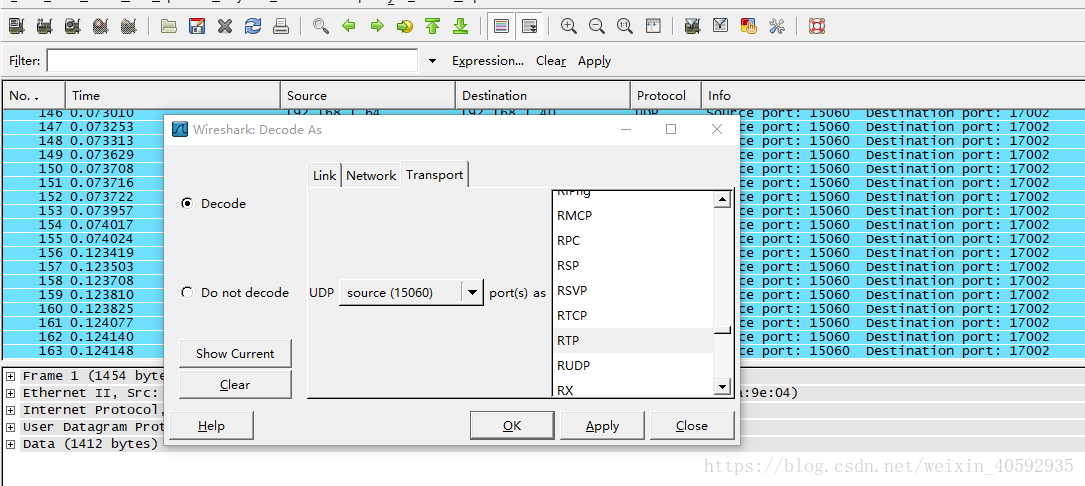This screenshot has height=486, width=1085.
Task: Stop the running capture icon
Action: pos(100,26)
